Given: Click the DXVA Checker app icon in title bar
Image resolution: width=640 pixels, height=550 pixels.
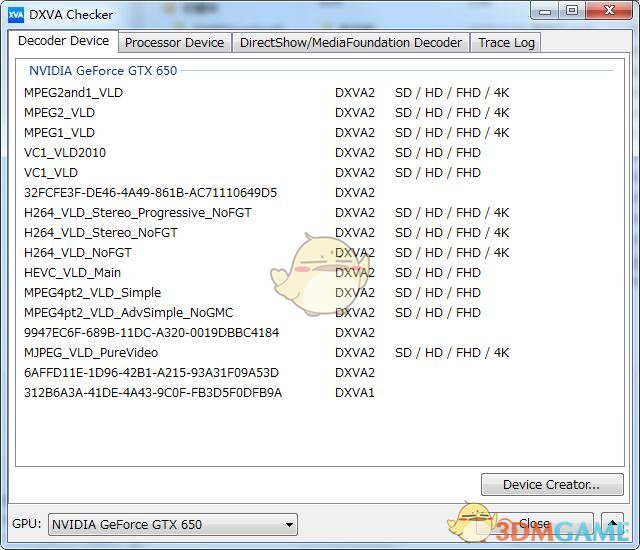Looking at the screenshot, I should pos(16,15).
